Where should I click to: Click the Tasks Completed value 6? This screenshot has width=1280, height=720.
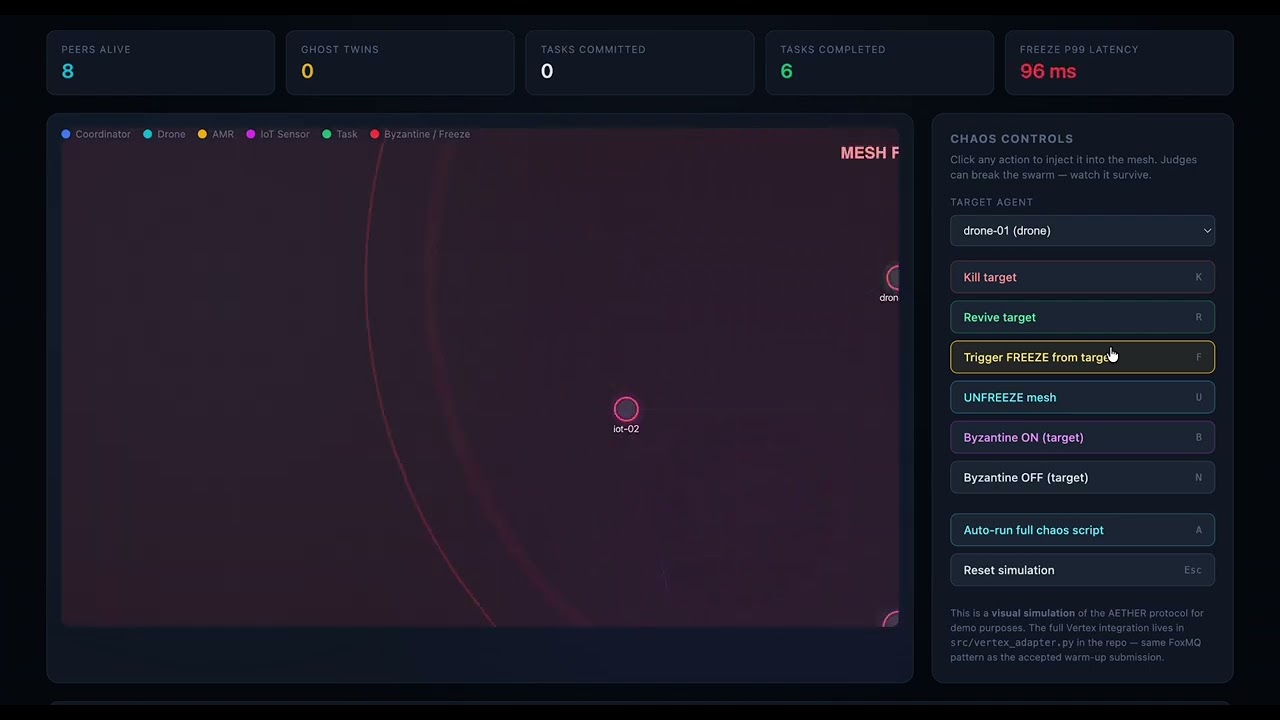(x=787, y=71)
